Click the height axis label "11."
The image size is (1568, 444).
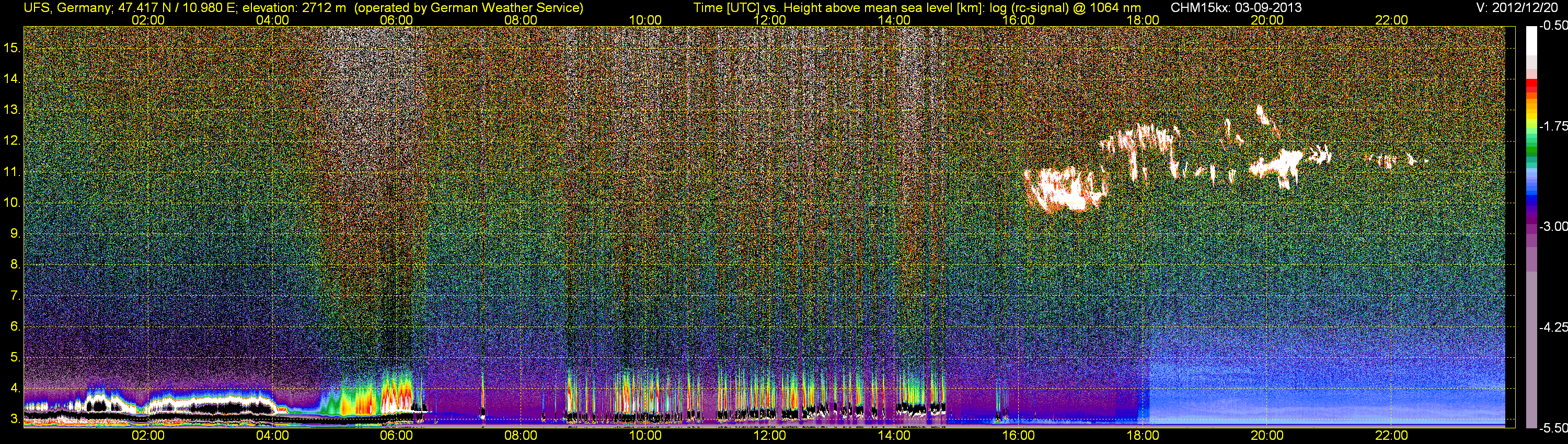pyautogui.click(x=12, y=172)
